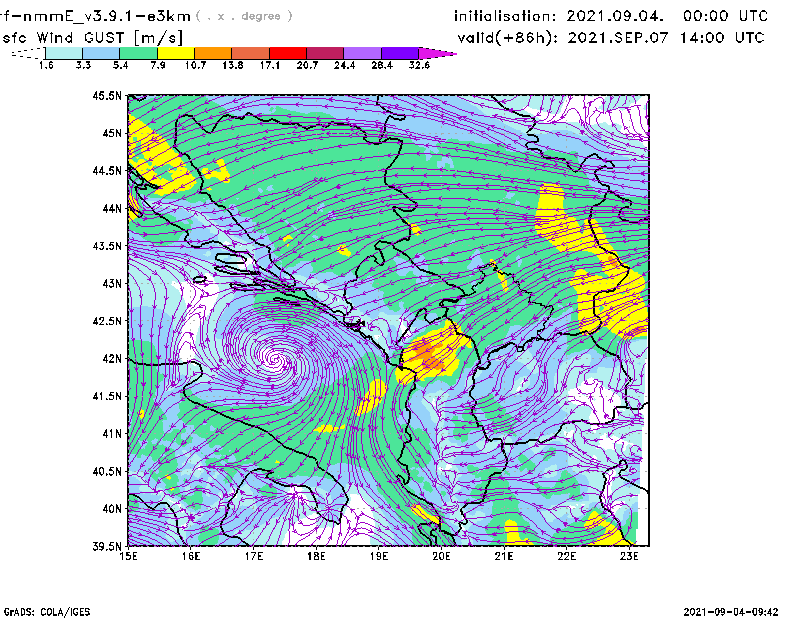The width and height of the screenshot is (800, 618).
Task: Click the 42.5N latitude label
Action: click(x=107, y=321)
